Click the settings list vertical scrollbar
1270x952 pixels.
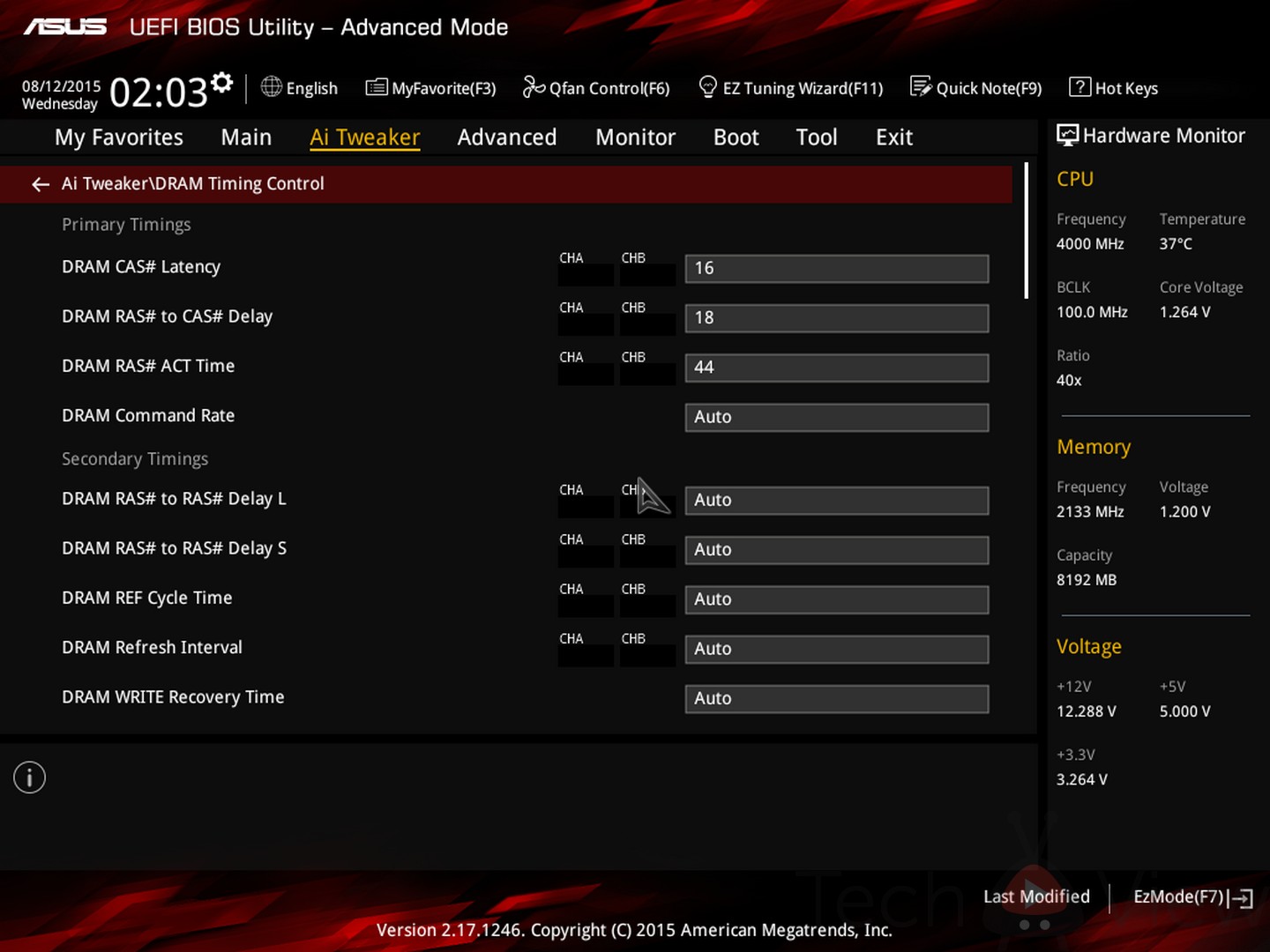(1027, 231)
